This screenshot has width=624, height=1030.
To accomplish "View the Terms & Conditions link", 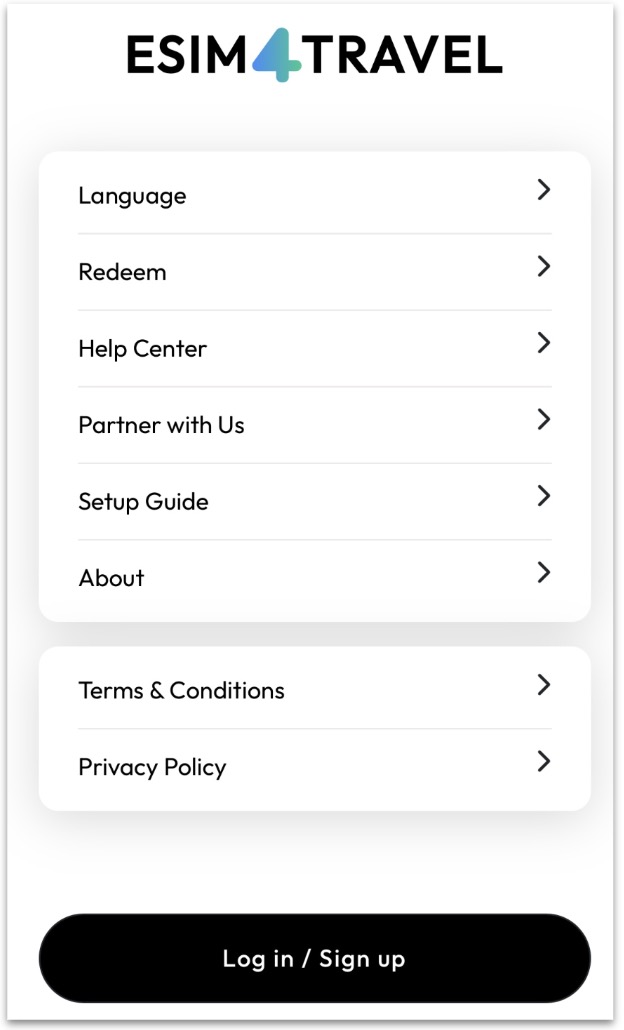I will [181, 691].
